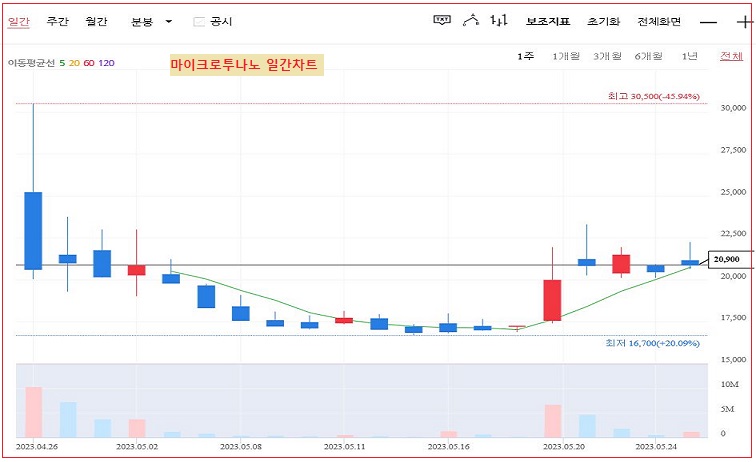
Task: Click the 25,000 price axis label
Action: (733, 192)
